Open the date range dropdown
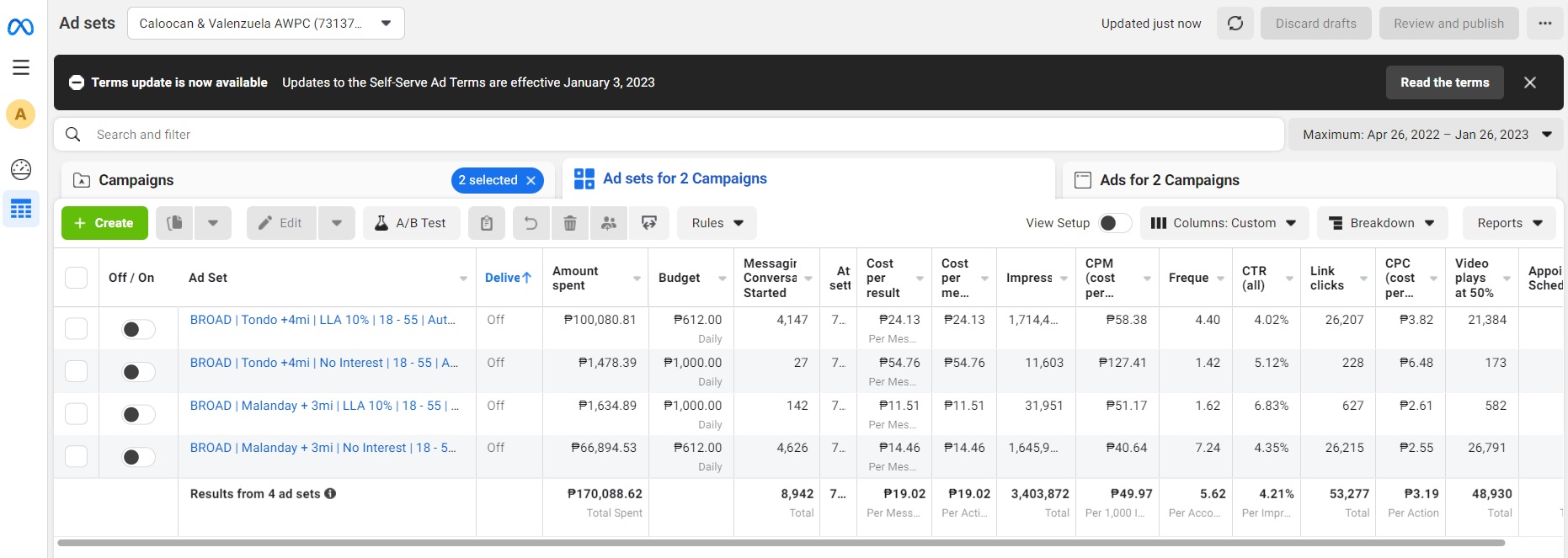The width and height of the screenshot is (1568, 558). coord(1426,135)
